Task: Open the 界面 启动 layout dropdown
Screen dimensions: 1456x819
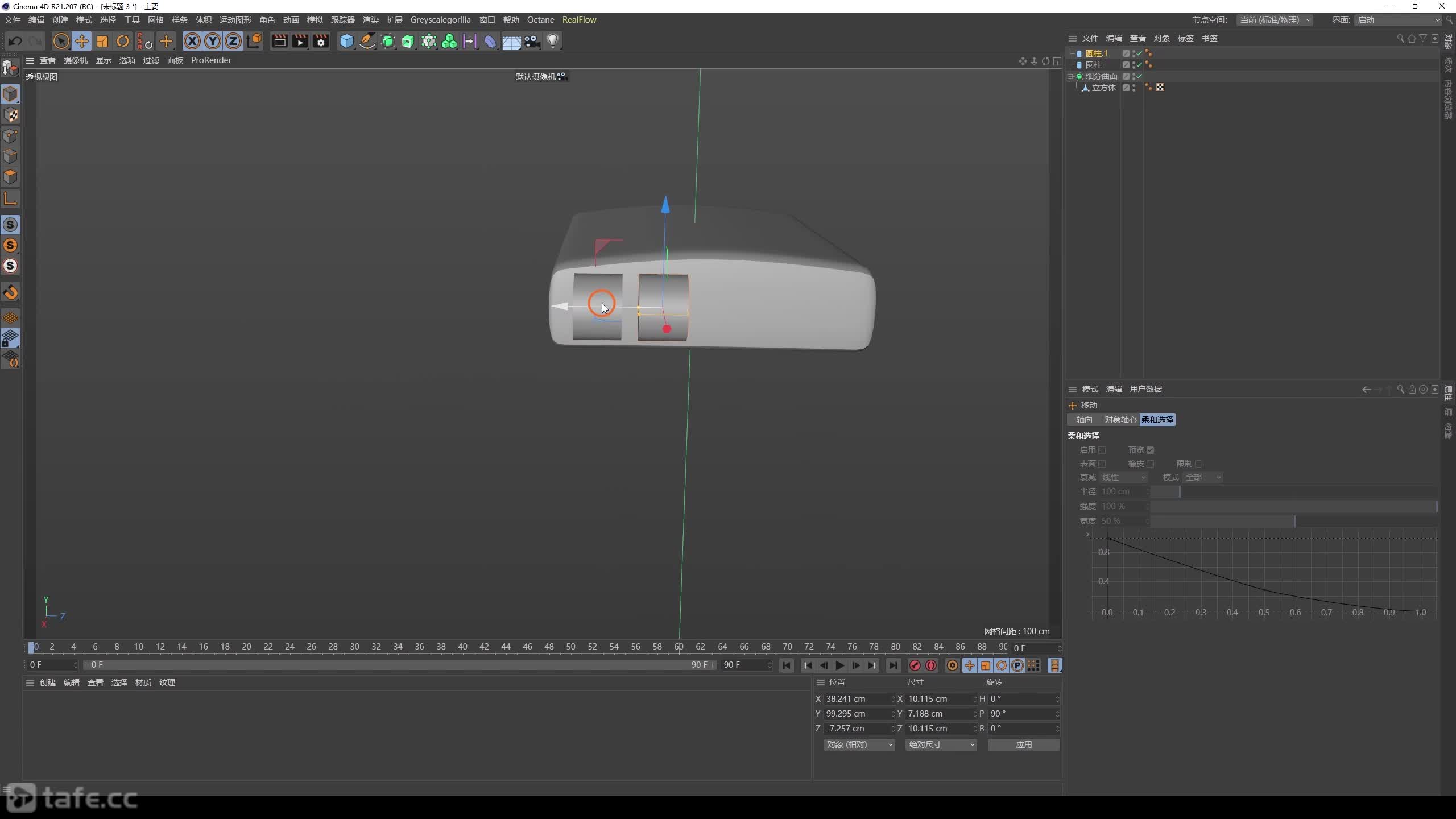Action: 1399,20
